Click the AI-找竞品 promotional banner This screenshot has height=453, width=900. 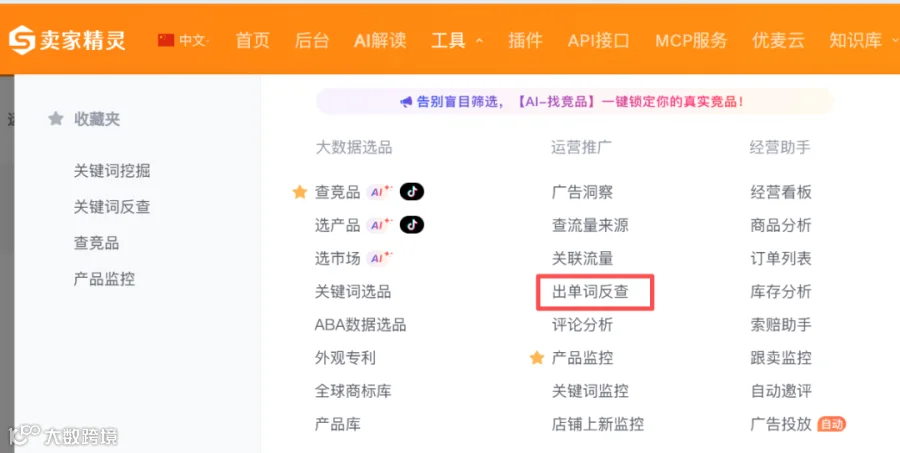pos(575,102)
